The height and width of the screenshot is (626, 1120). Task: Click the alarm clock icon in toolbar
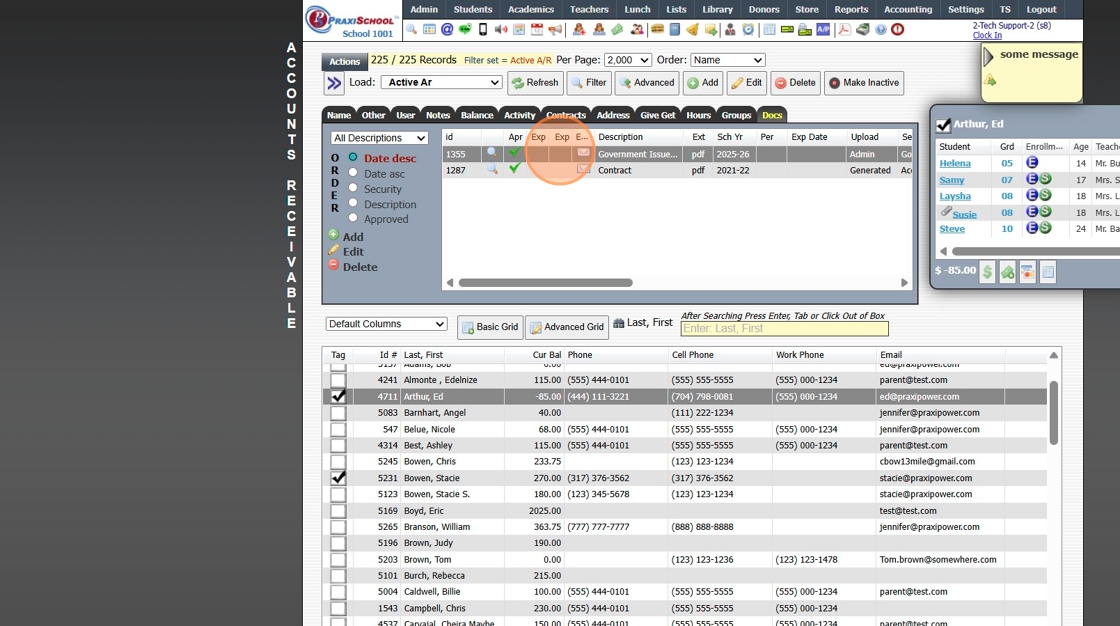(x=748, y=30)
